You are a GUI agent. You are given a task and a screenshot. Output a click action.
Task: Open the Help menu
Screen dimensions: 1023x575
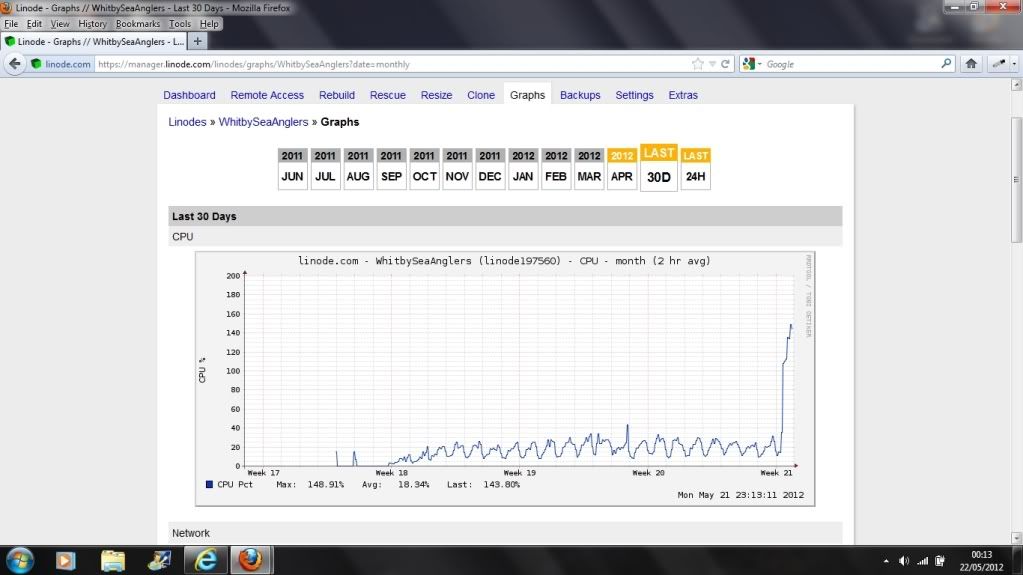[209, 23]
